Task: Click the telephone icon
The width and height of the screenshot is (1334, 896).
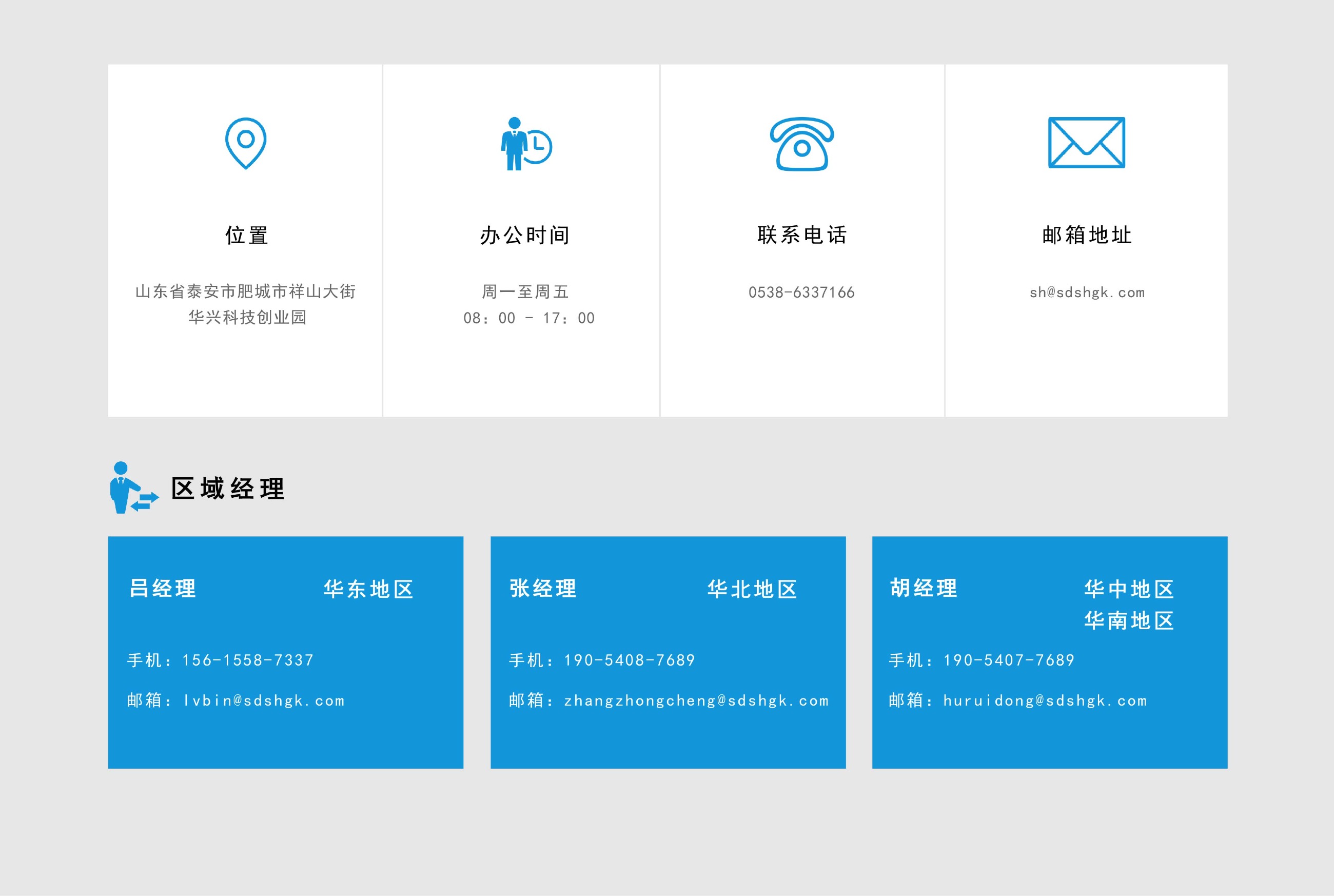Action: point(801,144)
